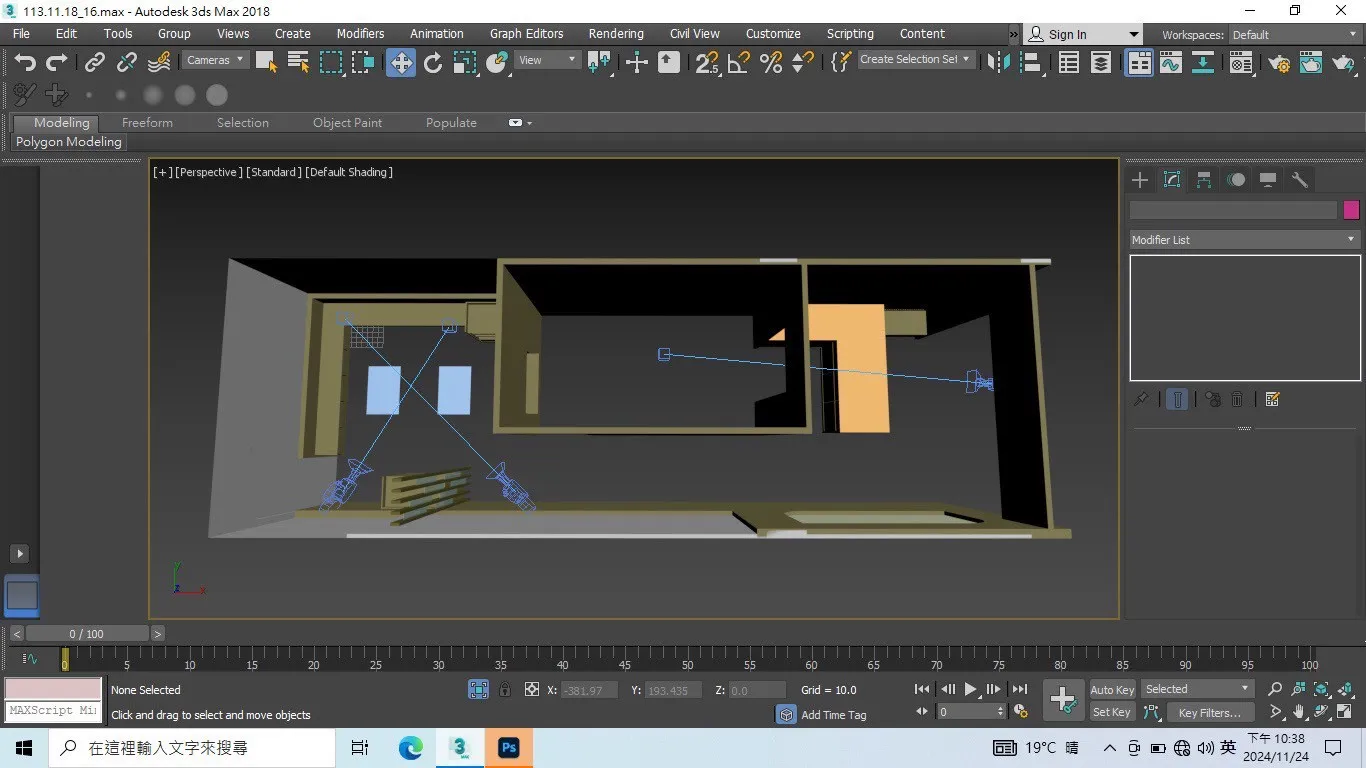Choose the Rectangular Selection Region tool
The image size is (1366, 768).
click(331, 62)
